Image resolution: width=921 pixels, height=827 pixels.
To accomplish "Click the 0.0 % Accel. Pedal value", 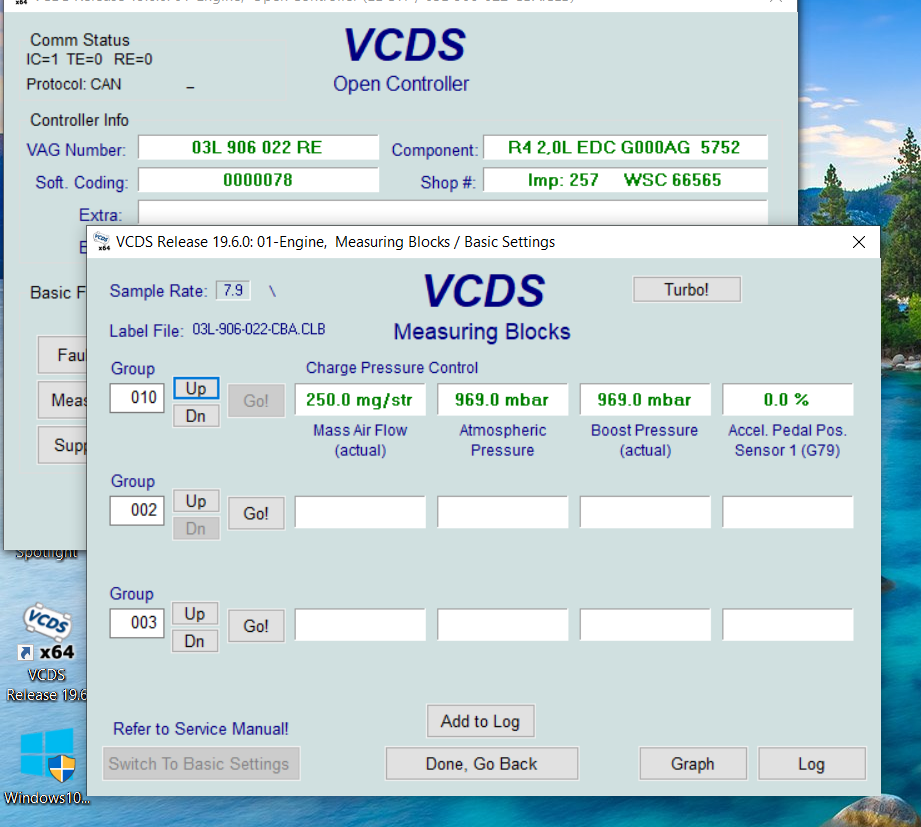I will tap(787, 400).
